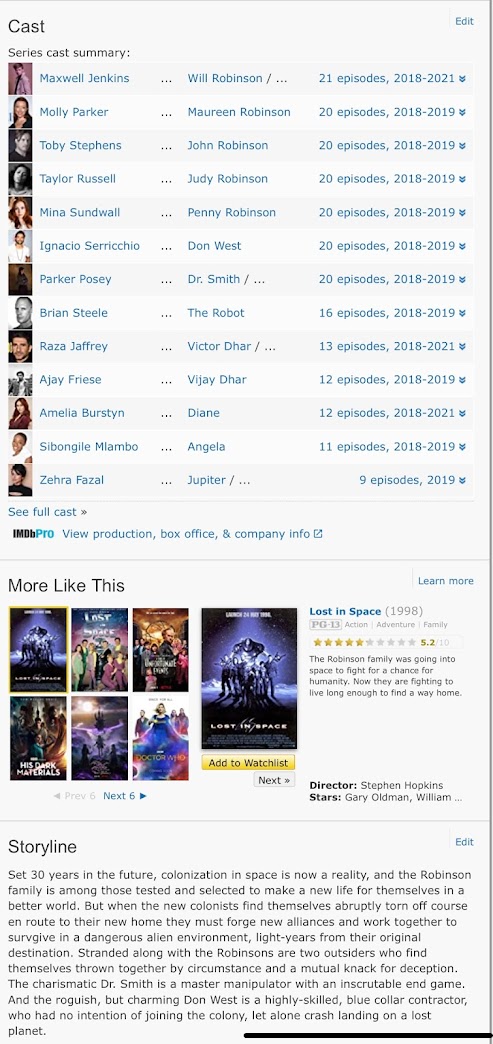This screenshot has height=1044, width=493.
Task: Open See full cast link
Action: click(47, 512)
